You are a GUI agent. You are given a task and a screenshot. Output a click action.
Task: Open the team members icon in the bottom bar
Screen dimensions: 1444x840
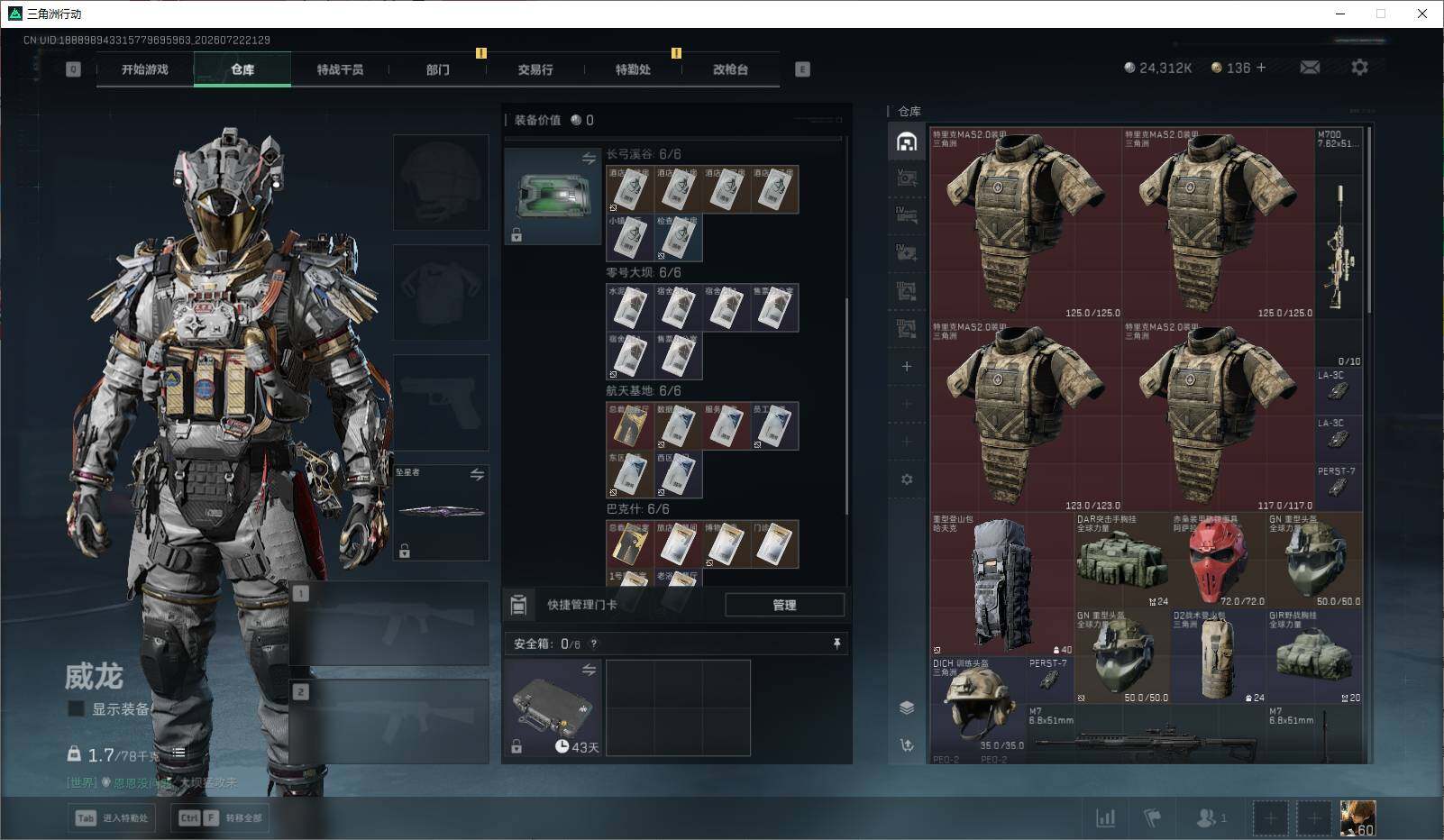(x=1211, y=817)
